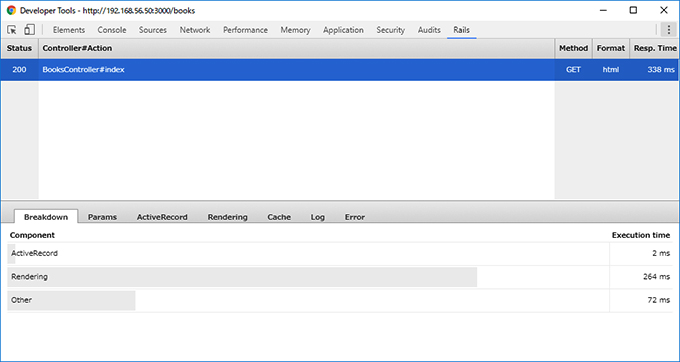Click the 2 ms execution time
Viewport: 680px width, 362px height.
click(661, 254)
